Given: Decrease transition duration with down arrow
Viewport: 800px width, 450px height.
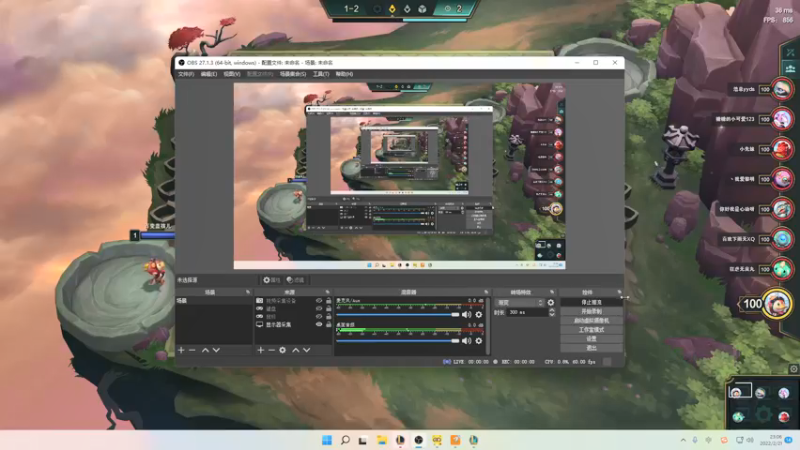Looking at the screenshot, I should click(552, 315).
